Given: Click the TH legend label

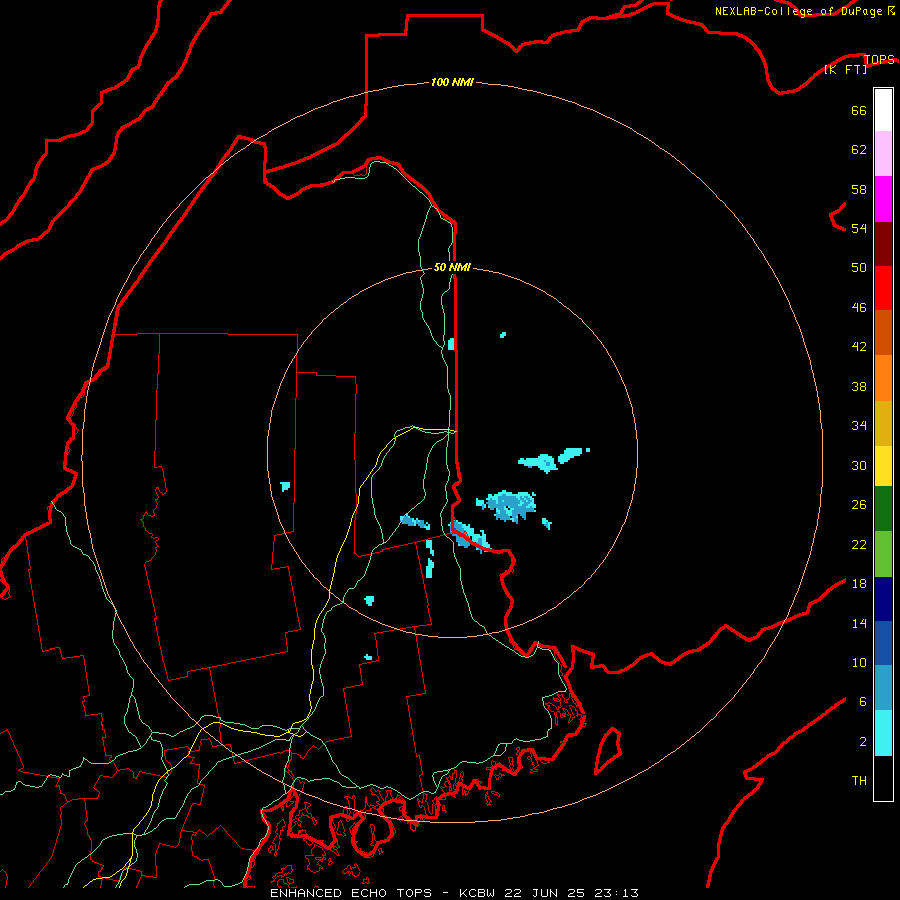Looking at the screenshot, I should coord(859,781).
